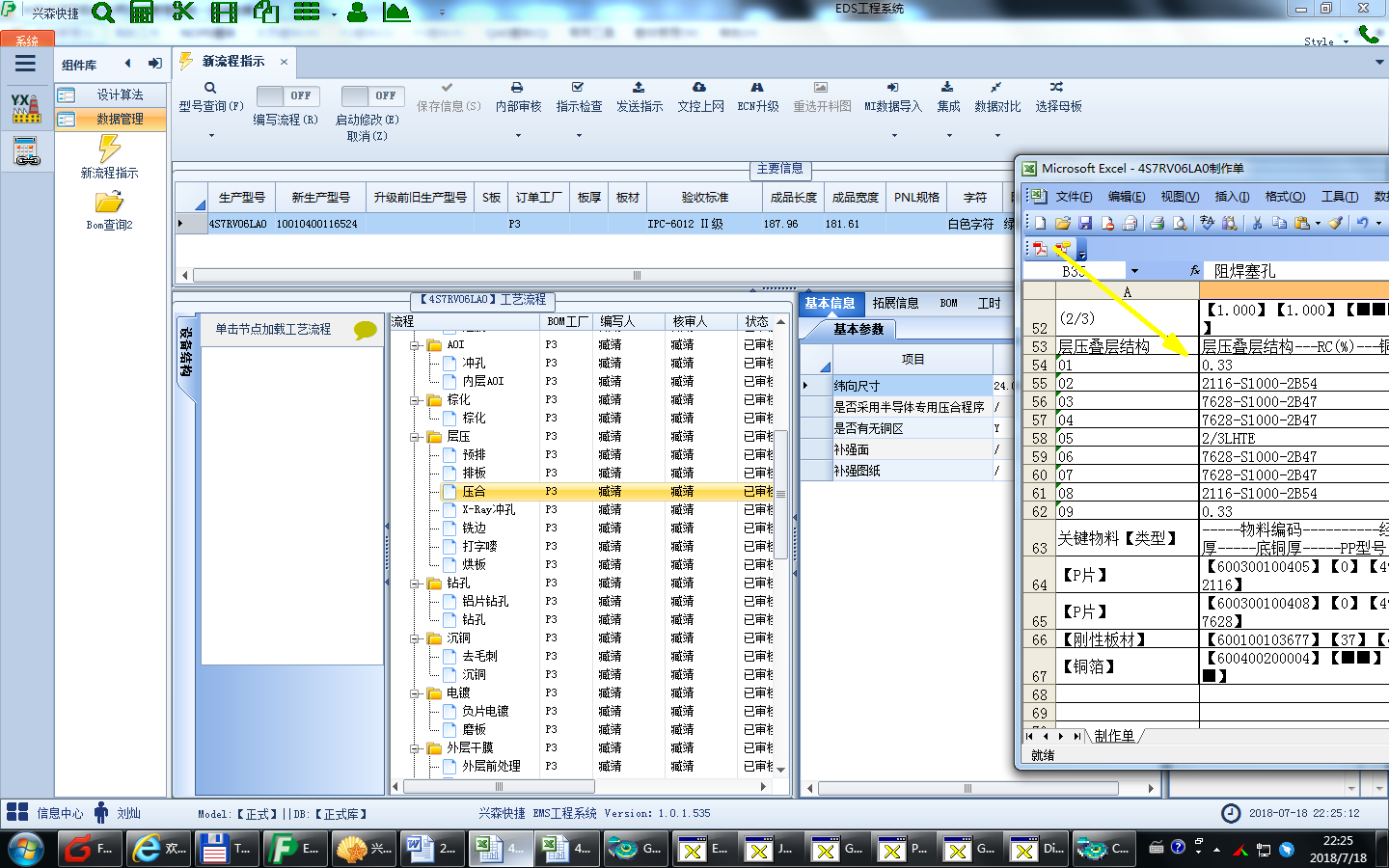Open the calculator icon in top quick toolbar

click(x=142, y=12)
